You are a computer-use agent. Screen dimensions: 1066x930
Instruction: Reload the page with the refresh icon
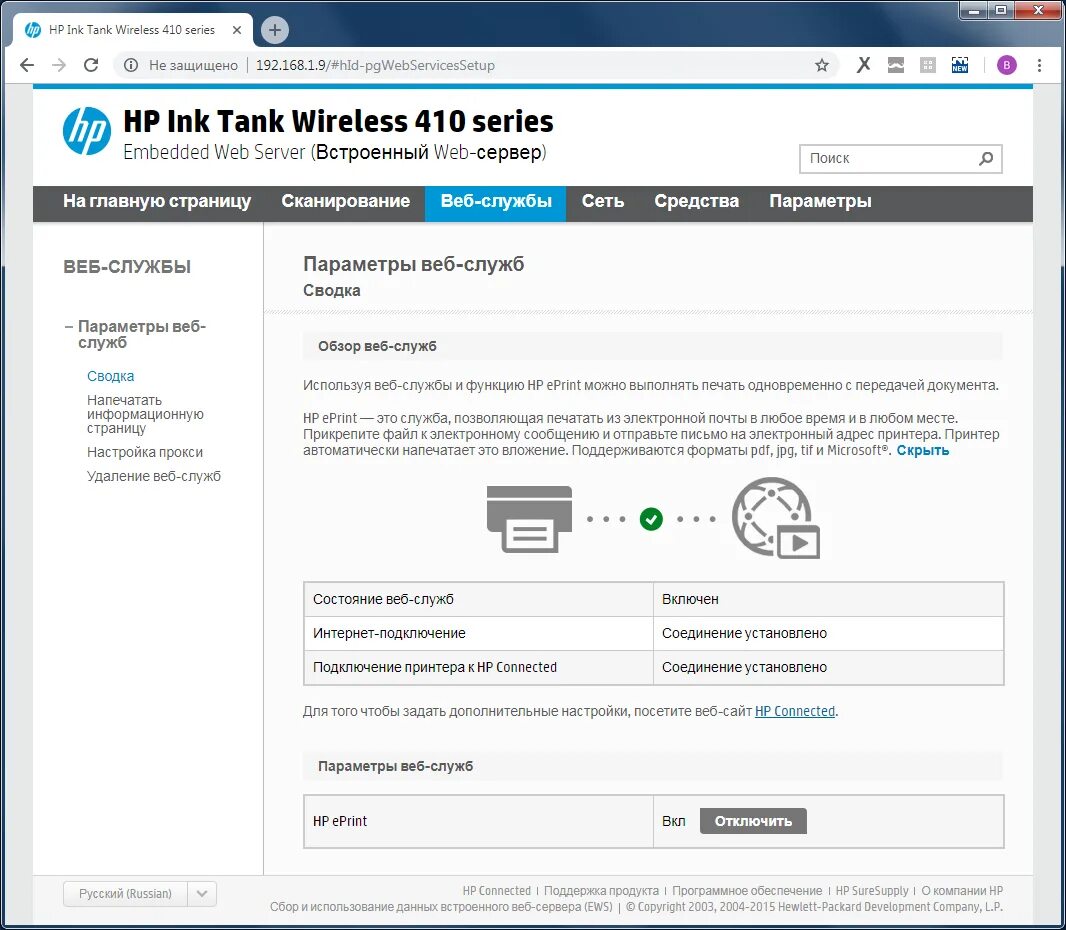click(x=91, y=65)
